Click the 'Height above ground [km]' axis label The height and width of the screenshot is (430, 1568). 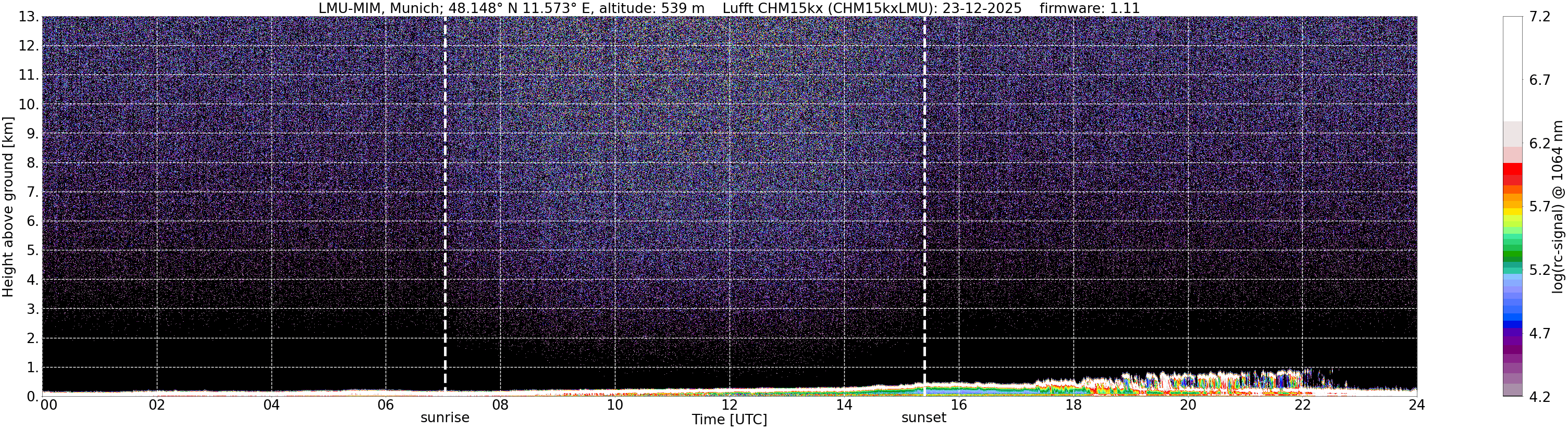pyautogui.click(x=8, y=207)
